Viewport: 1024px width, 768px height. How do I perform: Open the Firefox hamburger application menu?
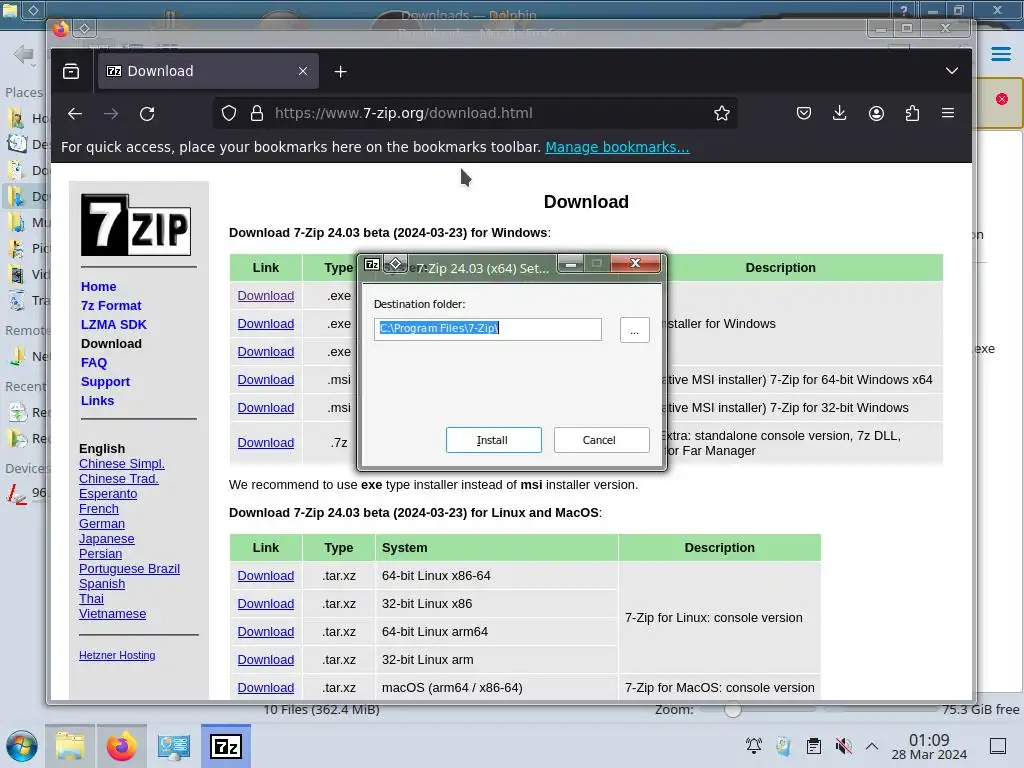[948, 114]
